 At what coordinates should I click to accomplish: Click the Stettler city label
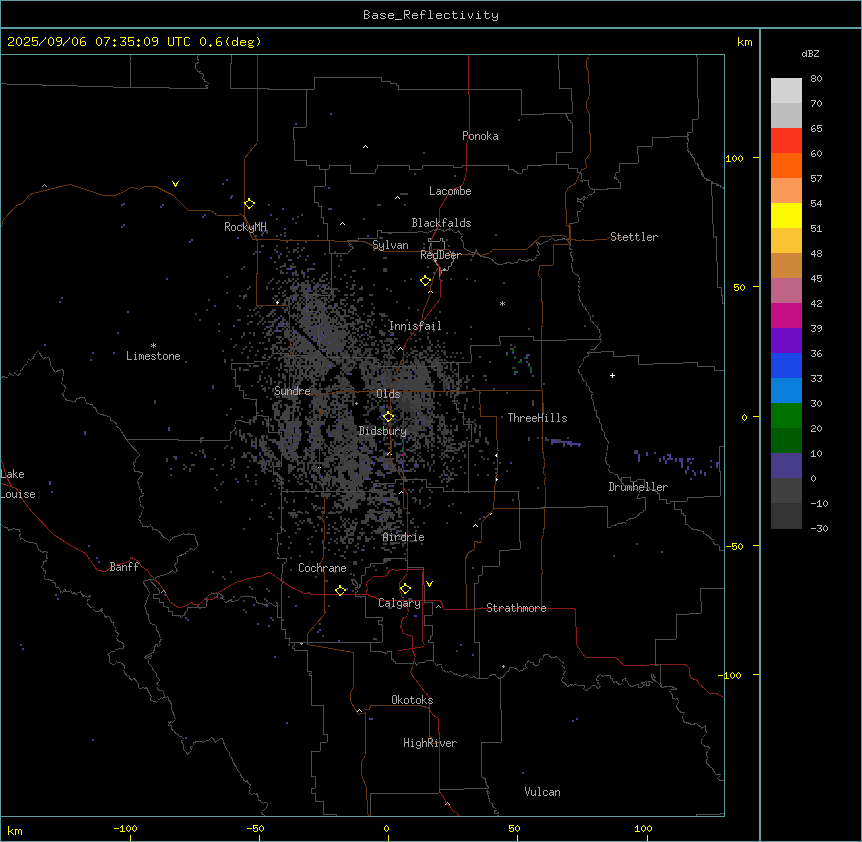pyautogui.click(x=634, y=237)
